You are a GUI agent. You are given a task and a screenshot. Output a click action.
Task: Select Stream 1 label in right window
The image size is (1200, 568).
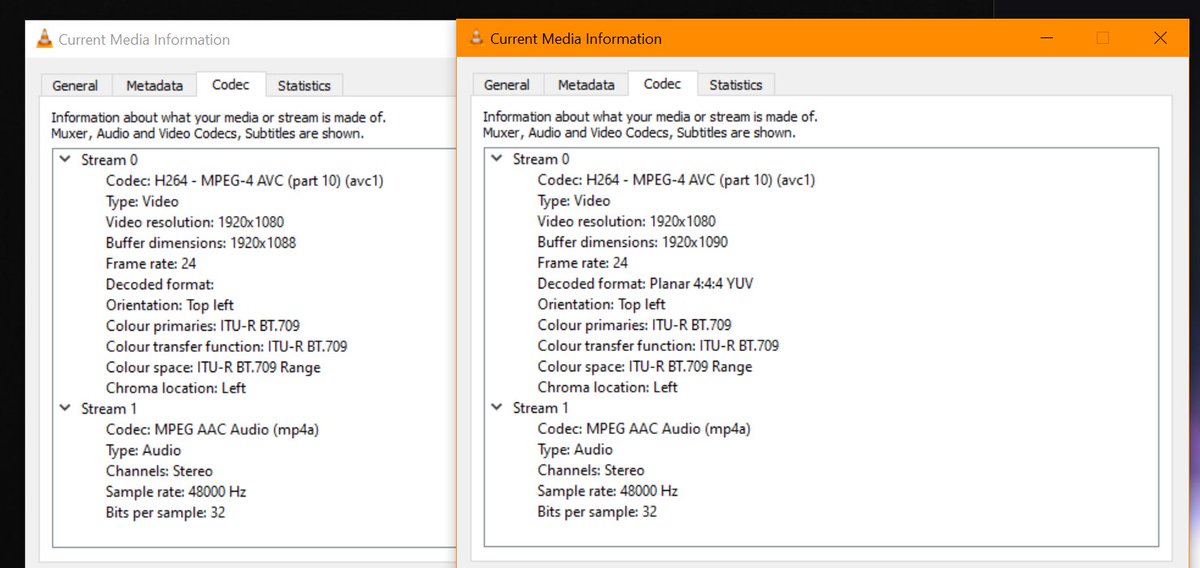541,408
